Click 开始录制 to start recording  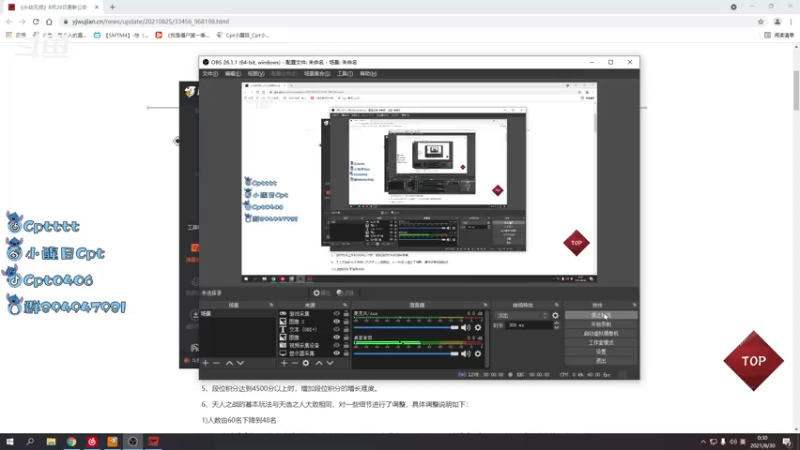click(601, 324)
